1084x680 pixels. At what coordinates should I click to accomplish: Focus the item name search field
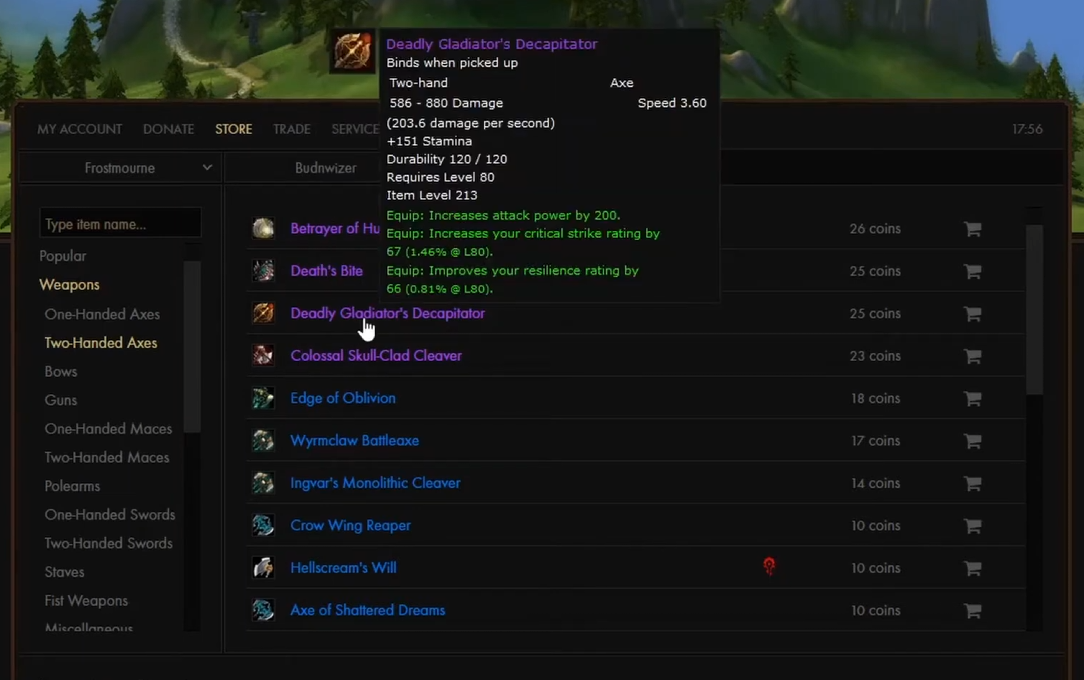120,224
